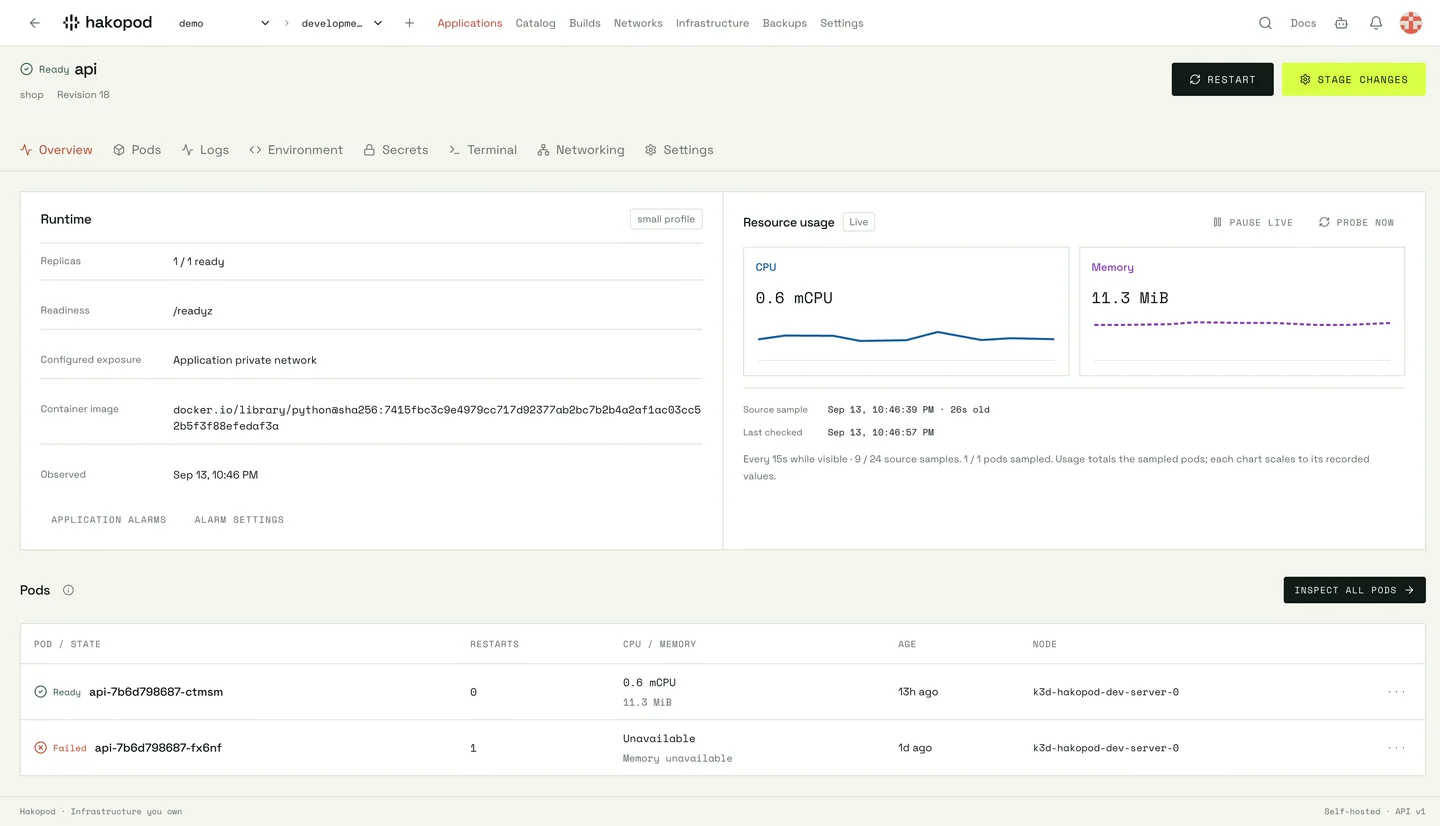Open Catalog in the top navigation

point(535,23)
